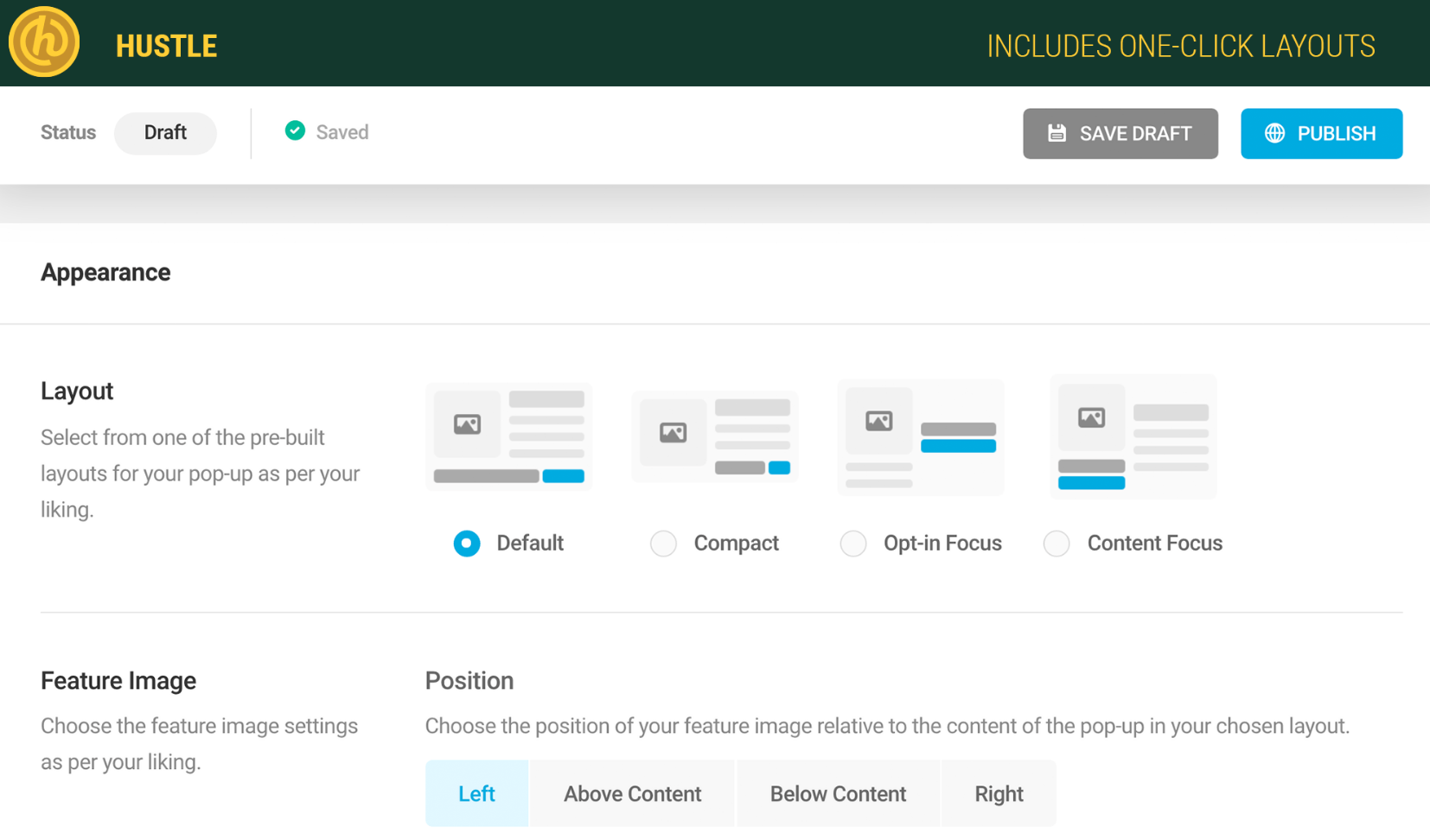Click the globe icon on Publish
This screenshot has width=1430, height=840.
(x=1274, y=133)
